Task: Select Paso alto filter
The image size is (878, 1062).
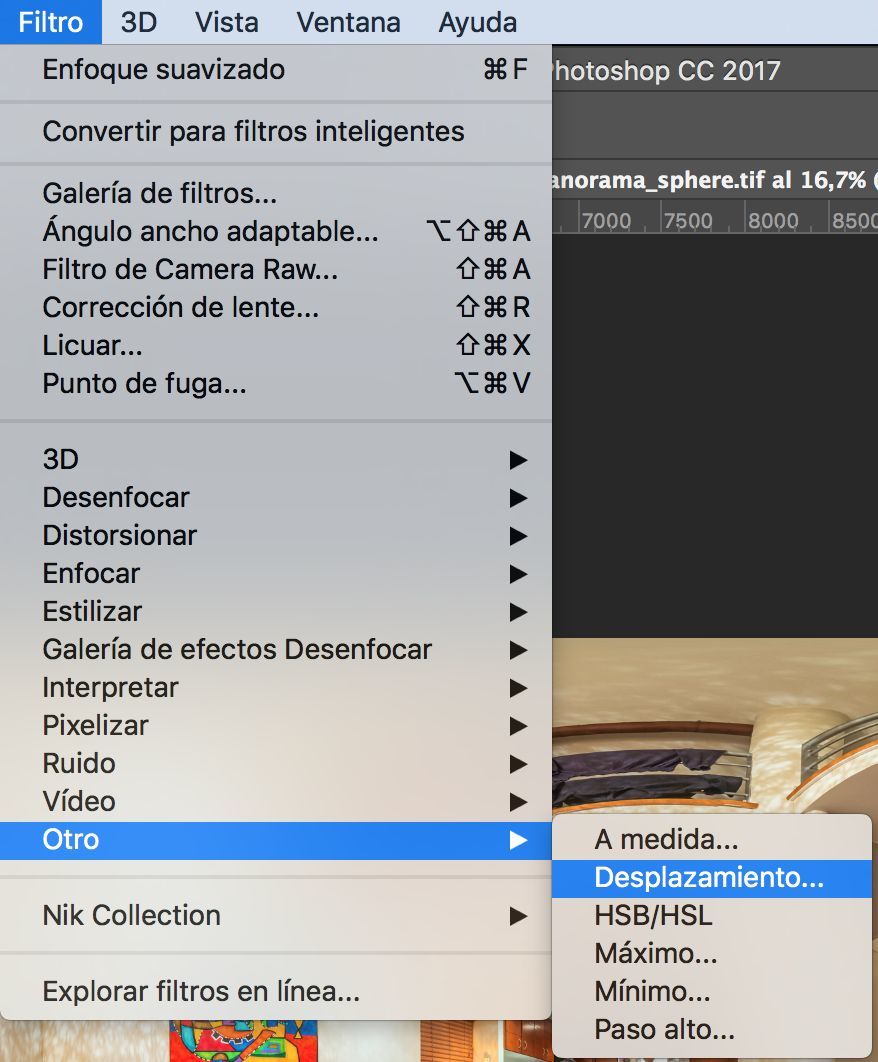Action: (711, 1029)
